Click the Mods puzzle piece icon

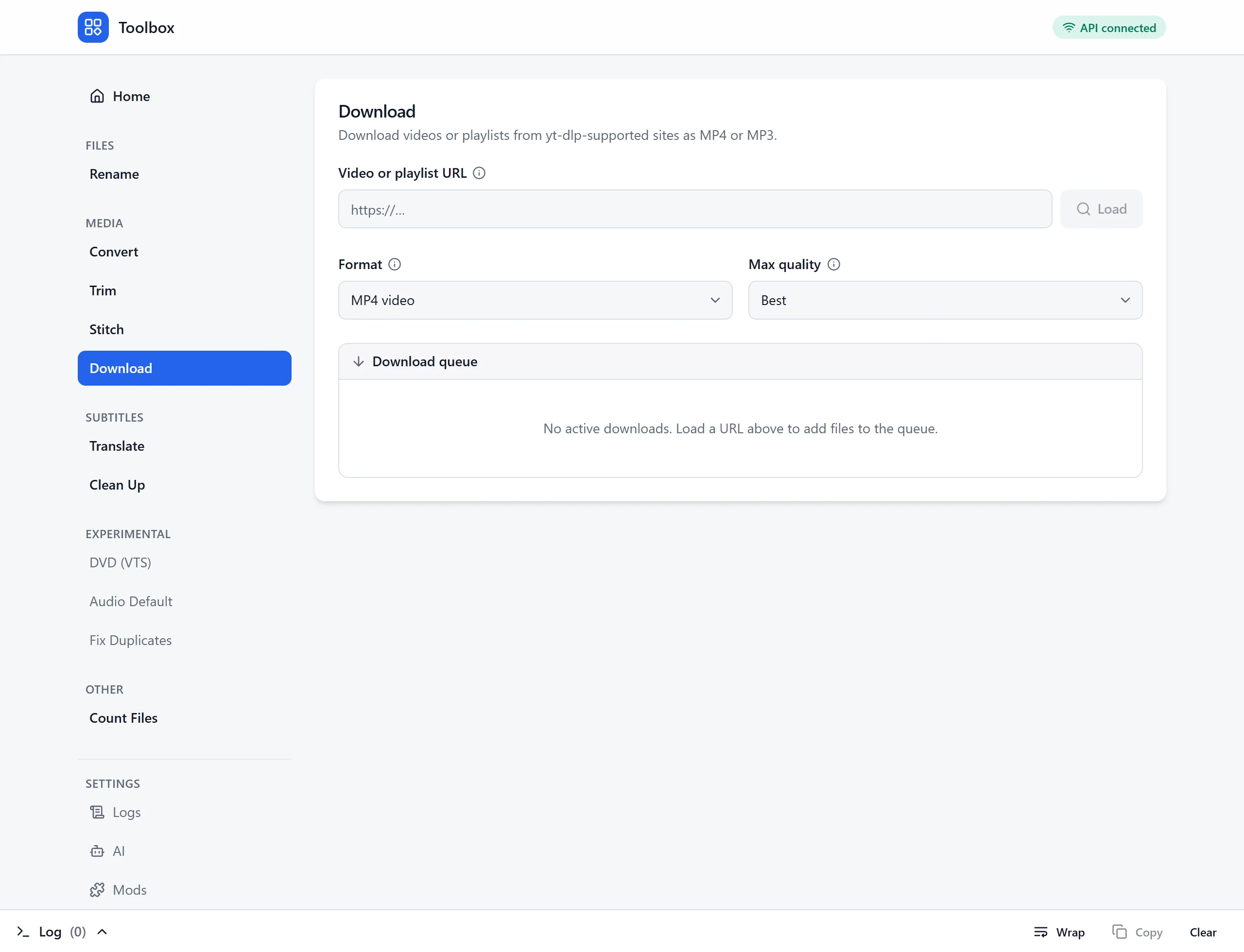tap(97, 890)
